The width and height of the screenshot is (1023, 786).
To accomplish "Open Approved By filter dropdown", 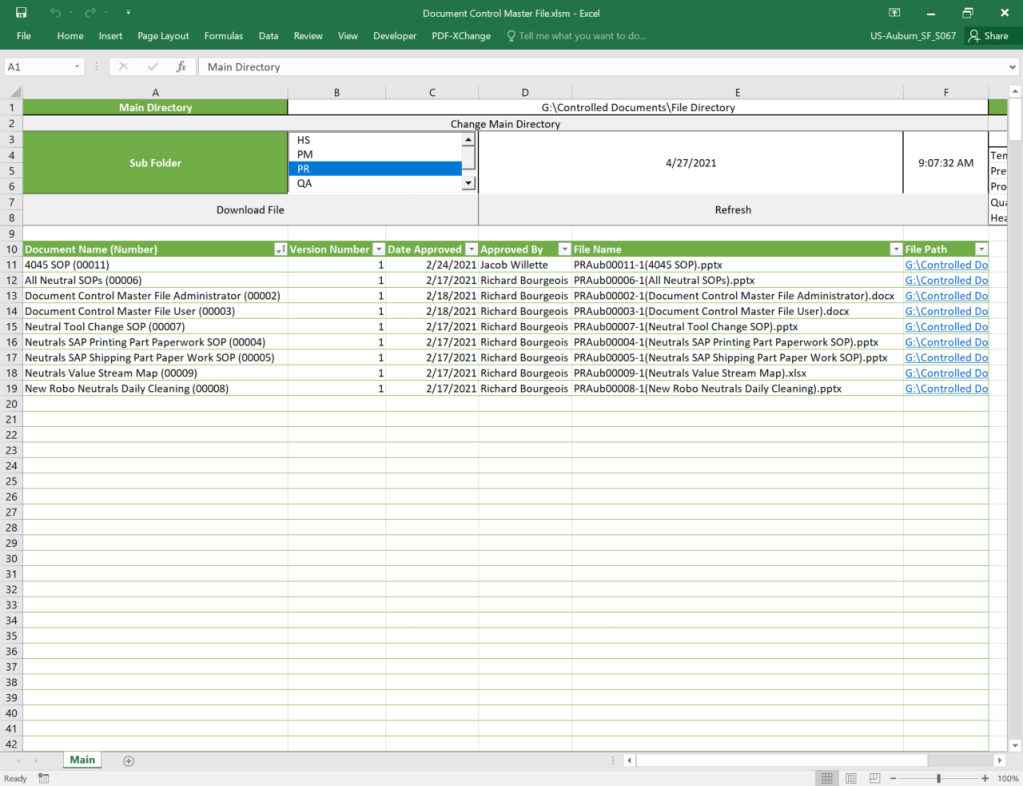I will (x=564, y=249).
